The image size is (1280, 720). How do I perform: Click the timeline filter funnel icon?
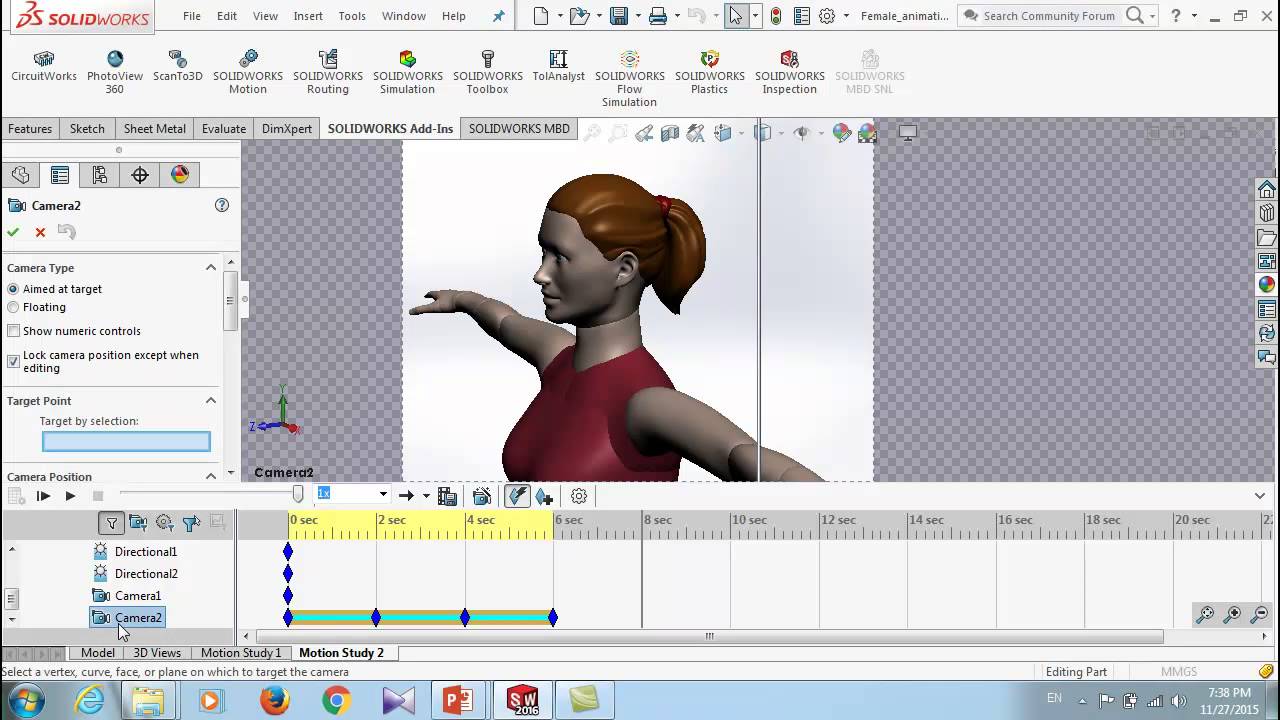pyautogui.click(x=112, y=522)
